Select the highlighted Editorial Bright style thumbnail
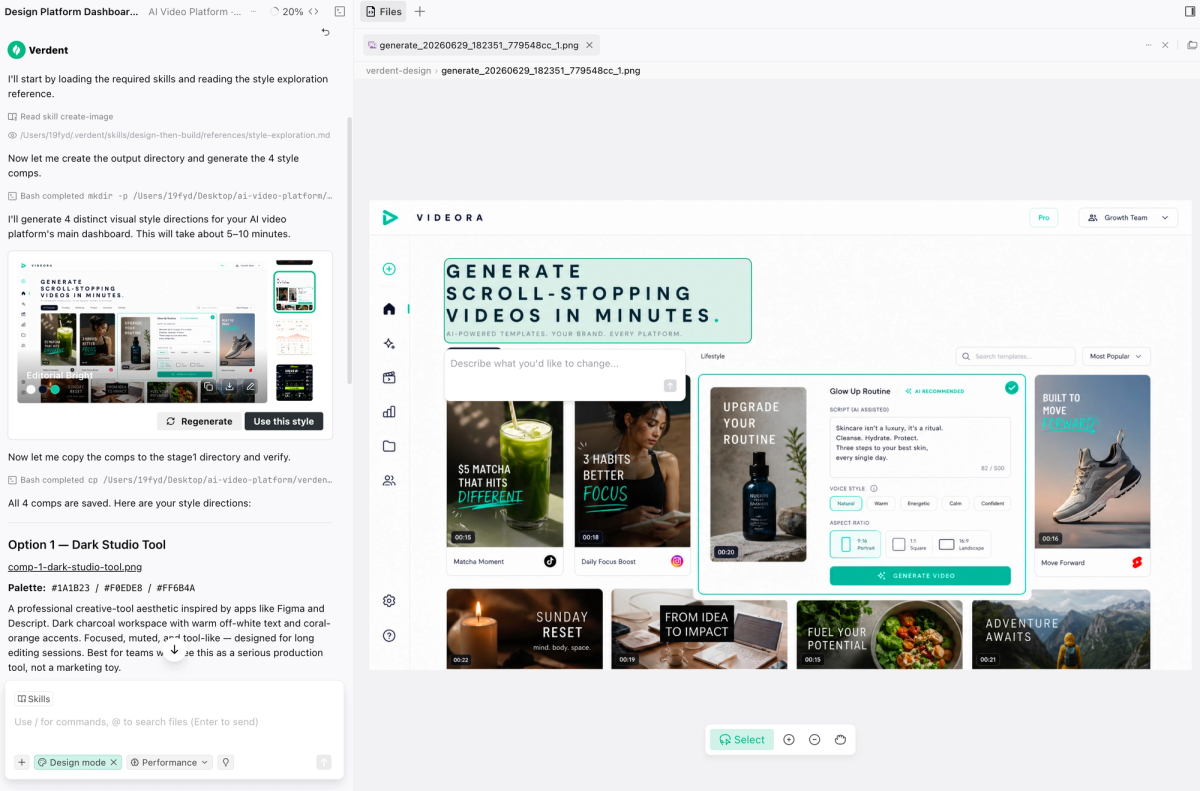1200x791 pixels. [x=294, y=292]
